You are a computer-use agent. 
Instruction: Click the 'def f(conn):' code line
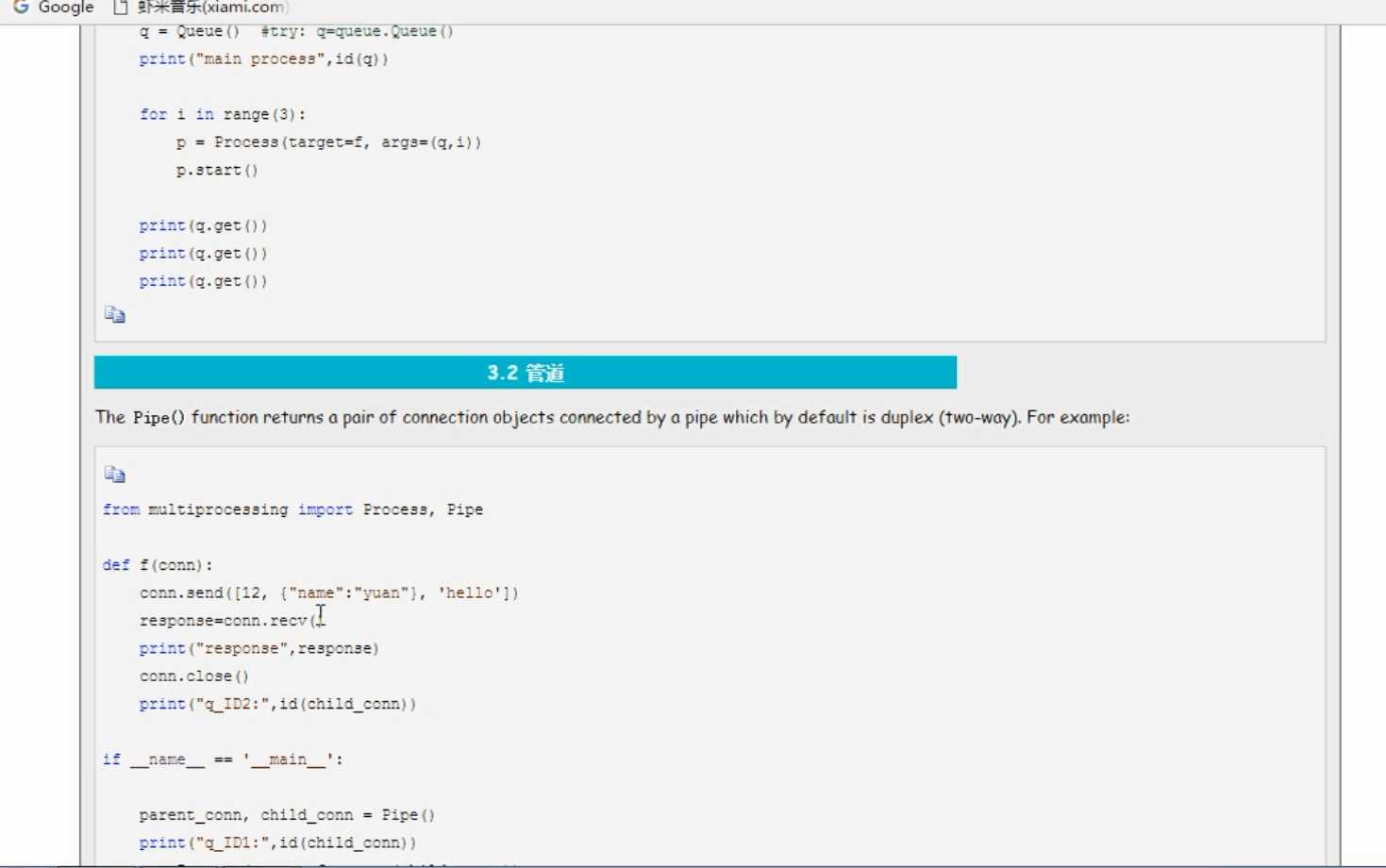(158, 565)
